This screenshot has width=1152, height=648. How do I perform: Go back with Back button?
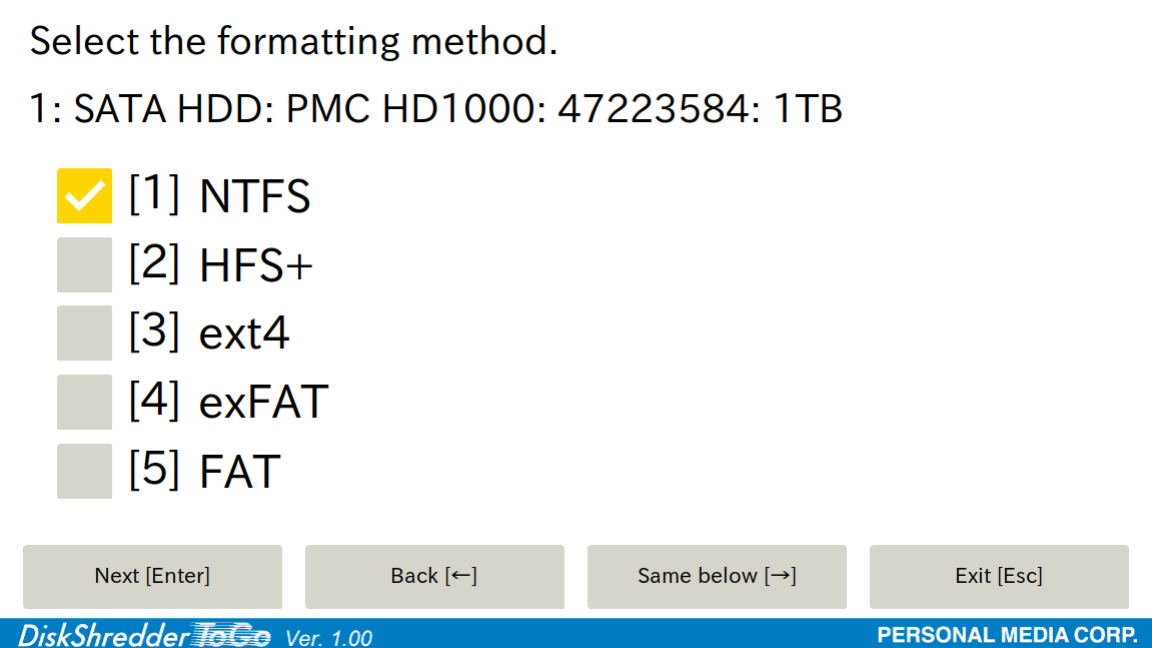point(434,577)
